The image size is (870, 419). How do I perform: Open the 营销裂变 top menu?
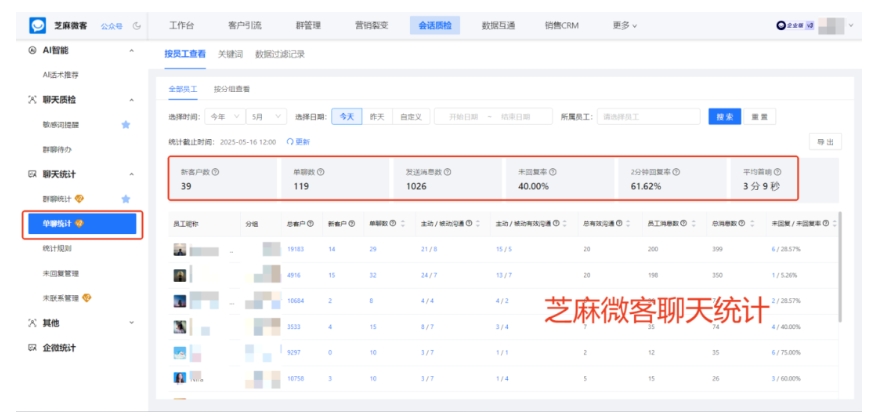click(x=372, y=26)
